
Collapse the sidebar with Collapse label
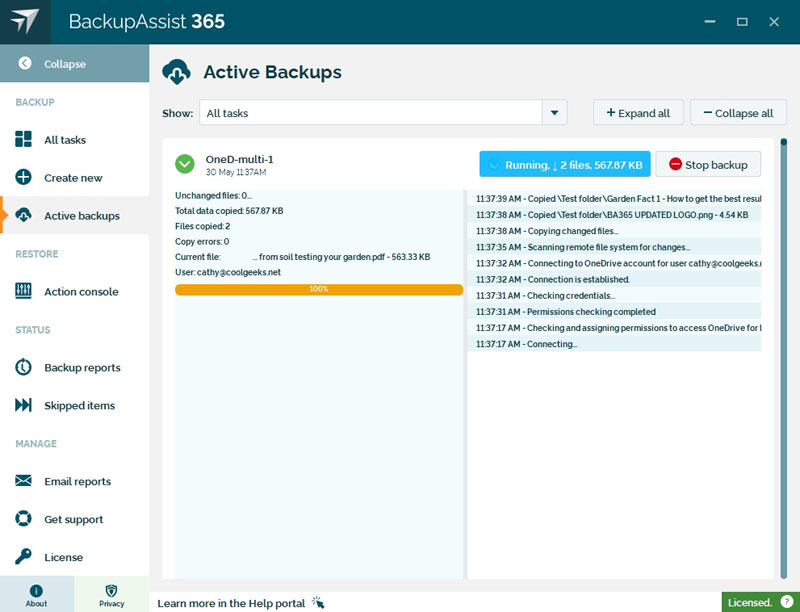click(74, 63)
